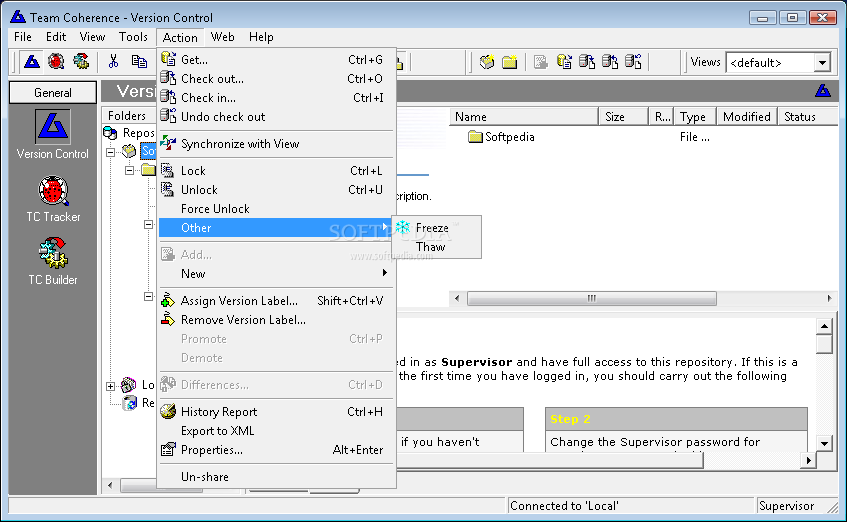847x522 pixels.
Task: Open History Report
Action: point(277,412)
